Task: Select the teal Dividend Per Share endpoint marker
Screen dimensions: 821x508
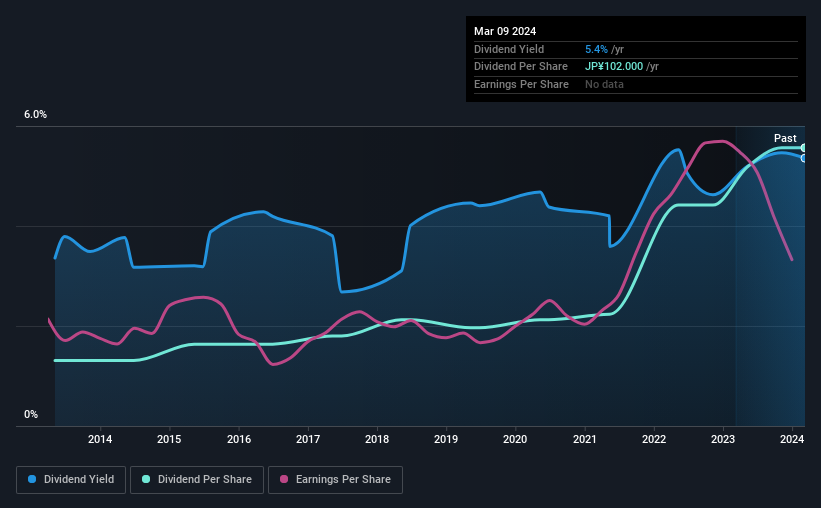Action: pos(804,148)
